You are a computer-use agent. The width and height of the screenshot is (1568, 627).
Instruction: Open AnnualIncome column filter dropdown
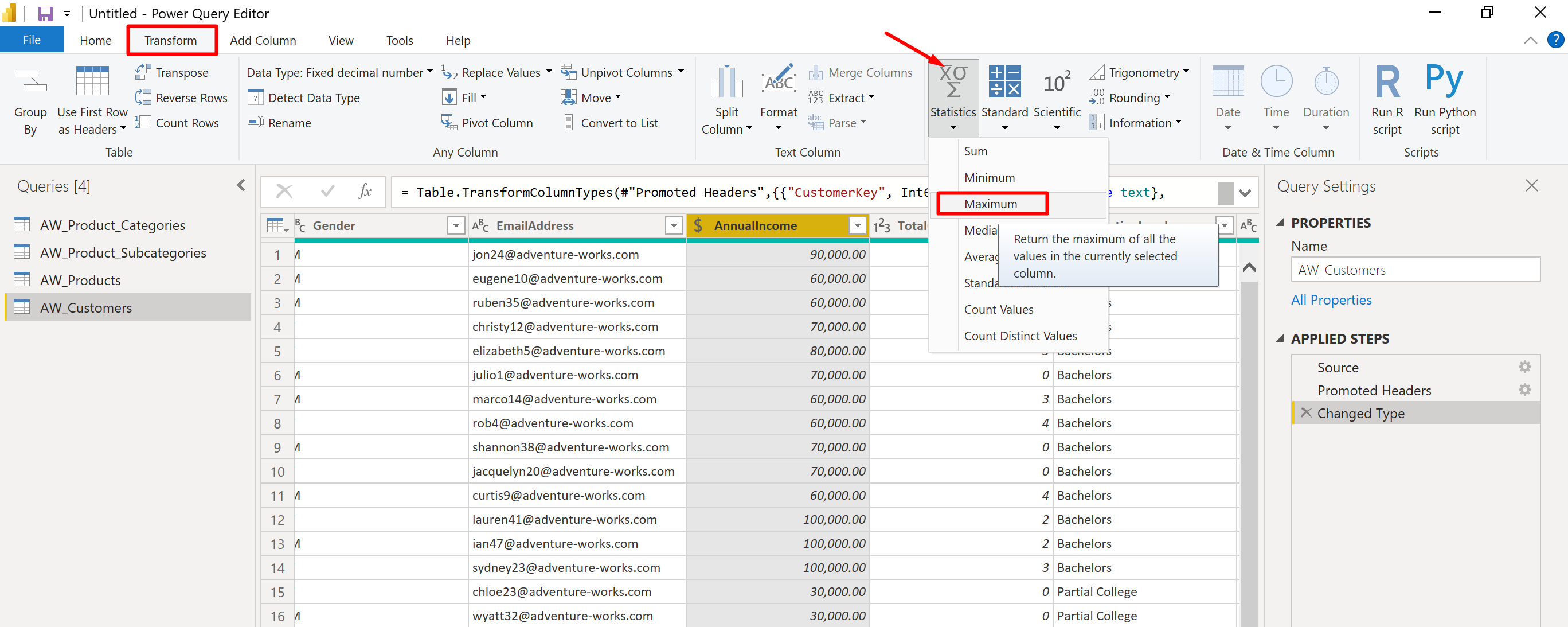[x=857, y=225]
